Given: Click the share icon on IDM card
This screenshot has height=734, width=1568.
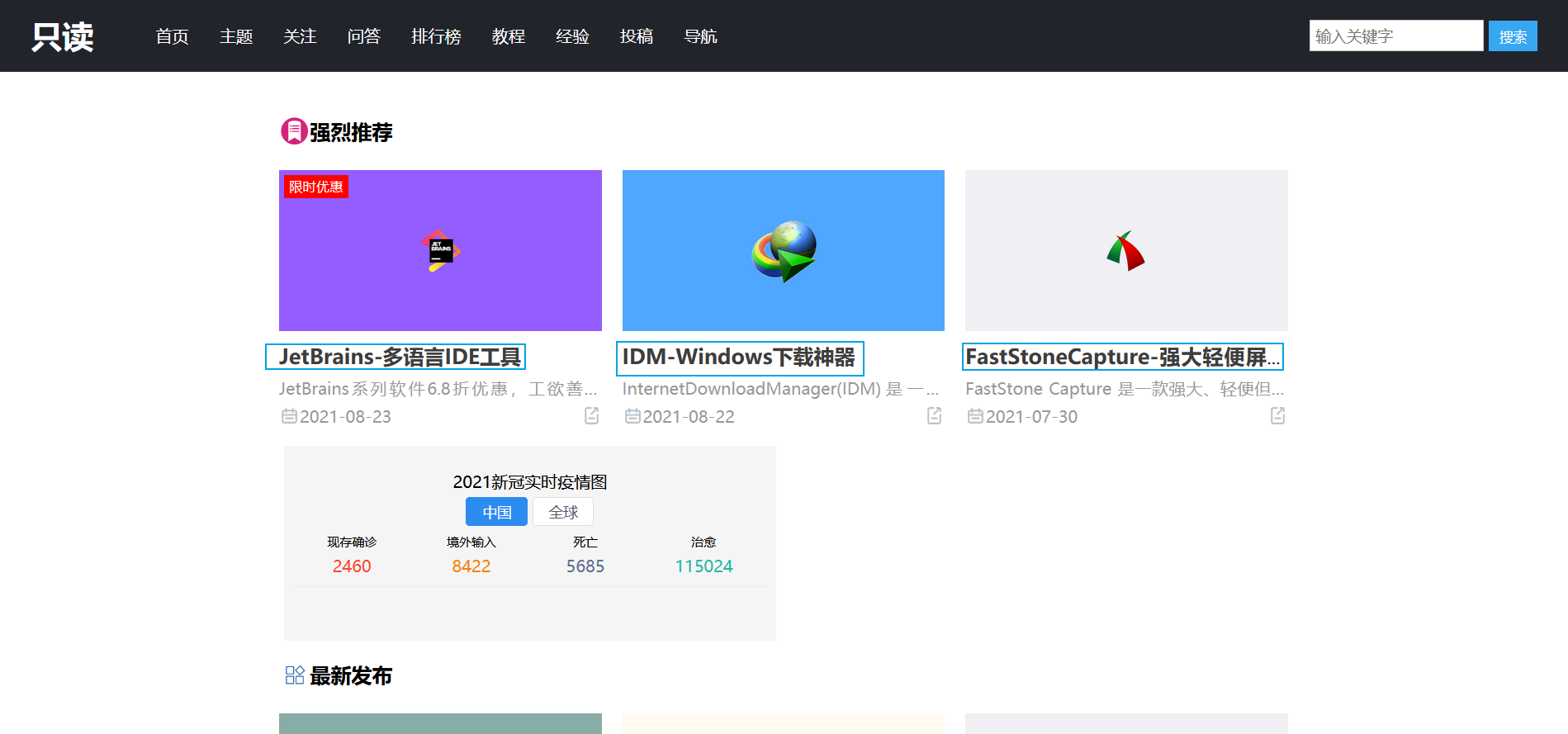Looking at the screenshot, I should pyautogui.click(x=935, y=415).
